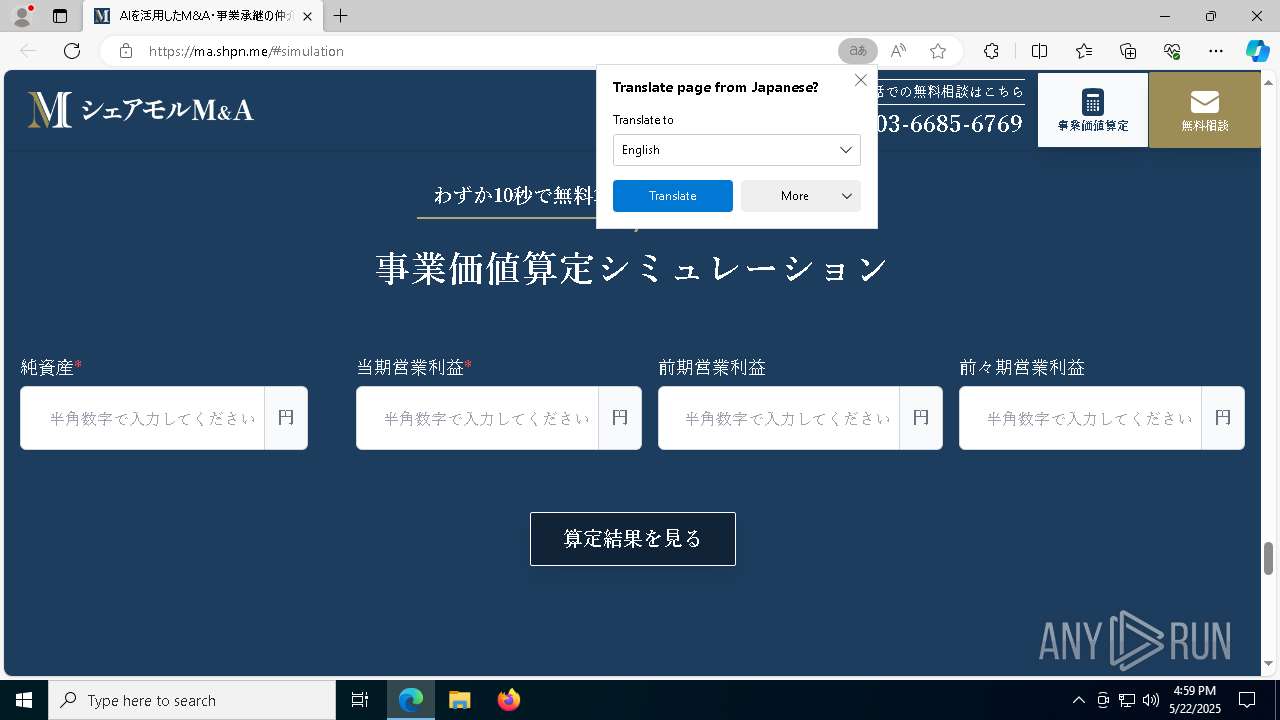Image resolution: width=1280 pixels, height=720 pixels.
Task: Close the AIを活用したM&A browser tab
Action: pyautogui.click(x=307, y=16)
